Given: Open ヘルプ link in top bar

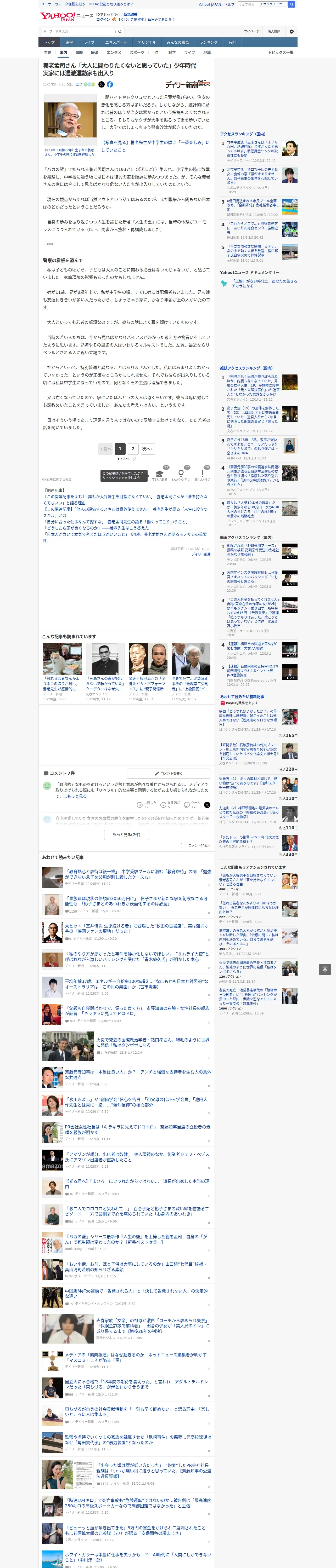Looking at the screenshot, I should click(x=229, y=4).
